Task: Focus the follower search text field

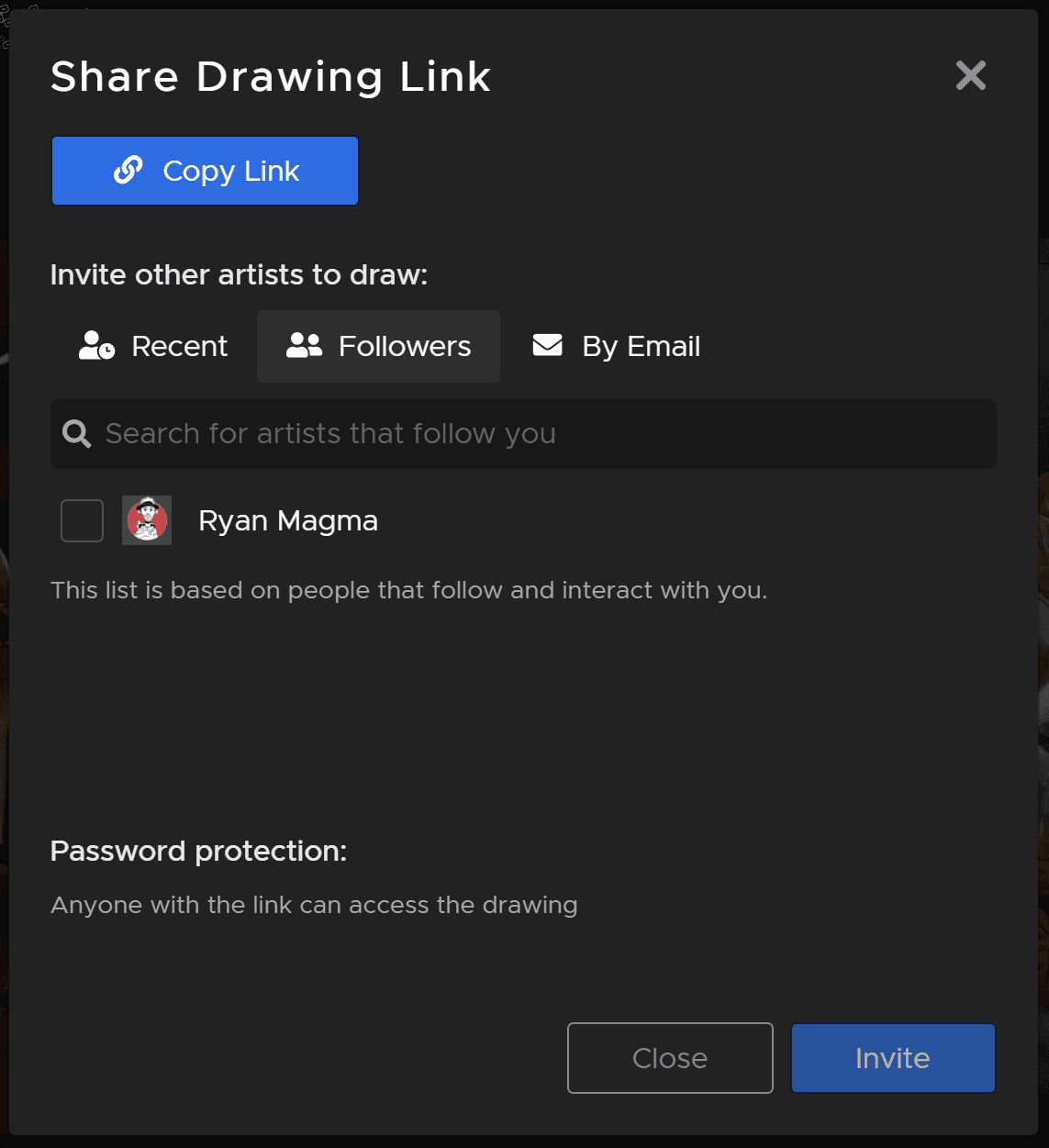Action: (541, 434)
